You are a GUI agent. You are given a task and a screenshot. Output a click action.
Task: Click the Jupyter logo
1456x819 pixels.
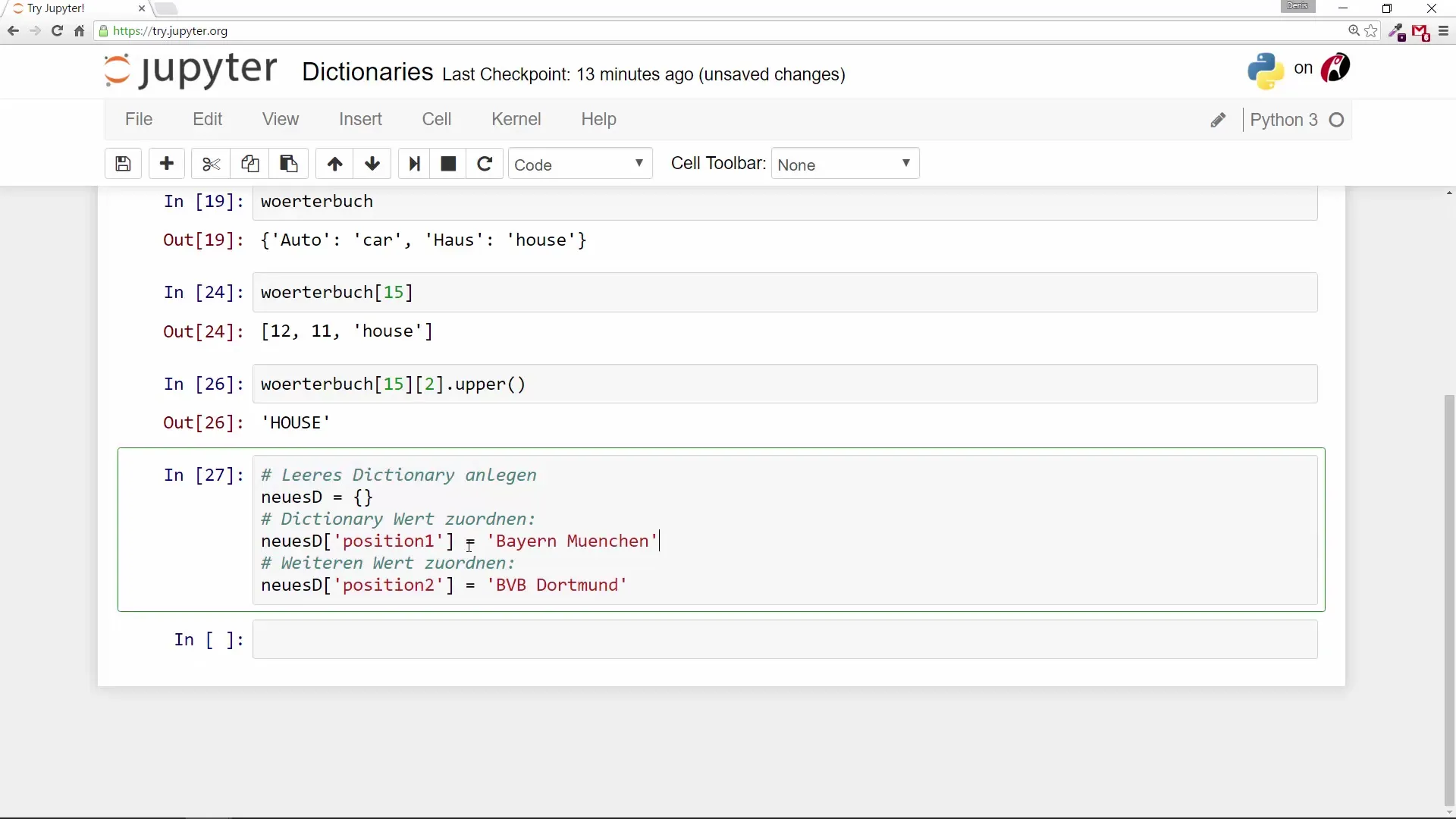190,70
